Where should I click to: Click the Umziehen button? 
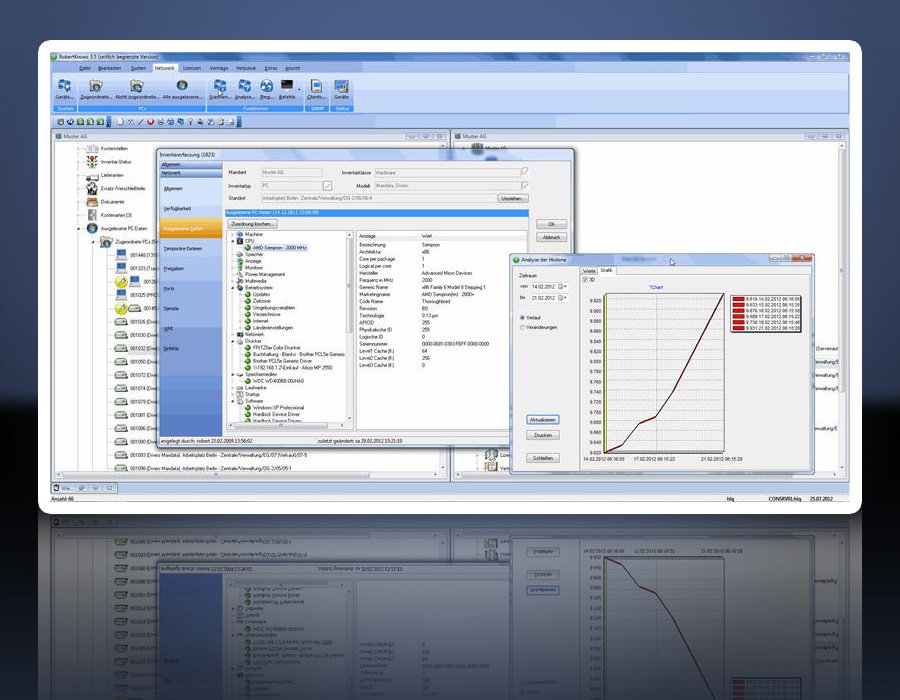(x=513, y=198)
